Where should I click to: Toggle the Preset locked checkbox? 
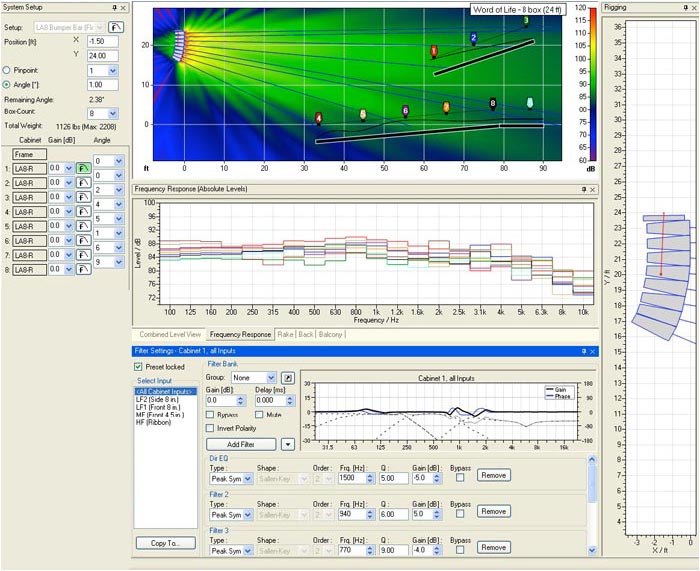click(139, 367)
